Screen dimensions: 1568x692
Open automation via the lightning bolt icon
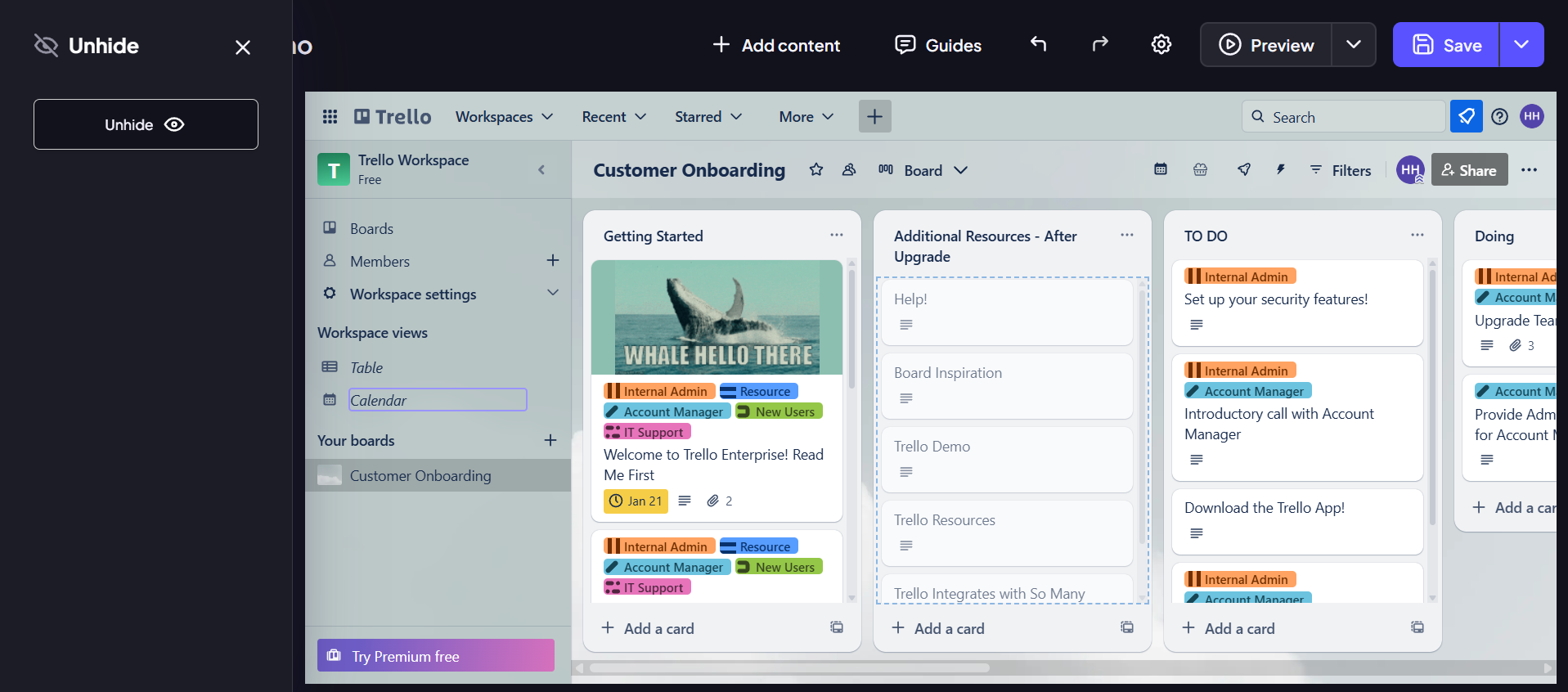1281,169
